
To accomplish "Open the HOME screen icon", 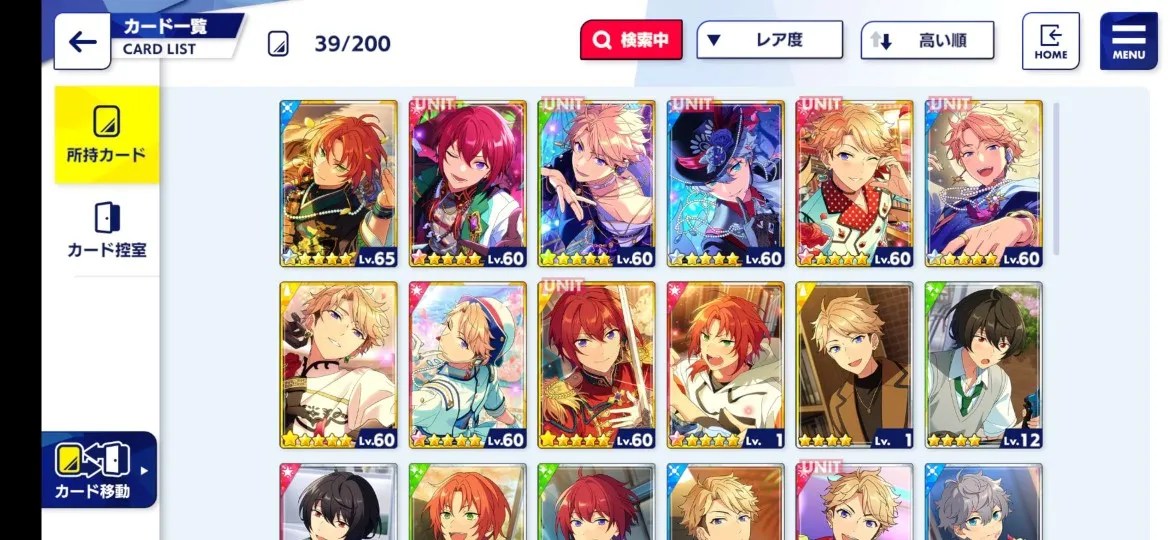I will pos(1051,41).
